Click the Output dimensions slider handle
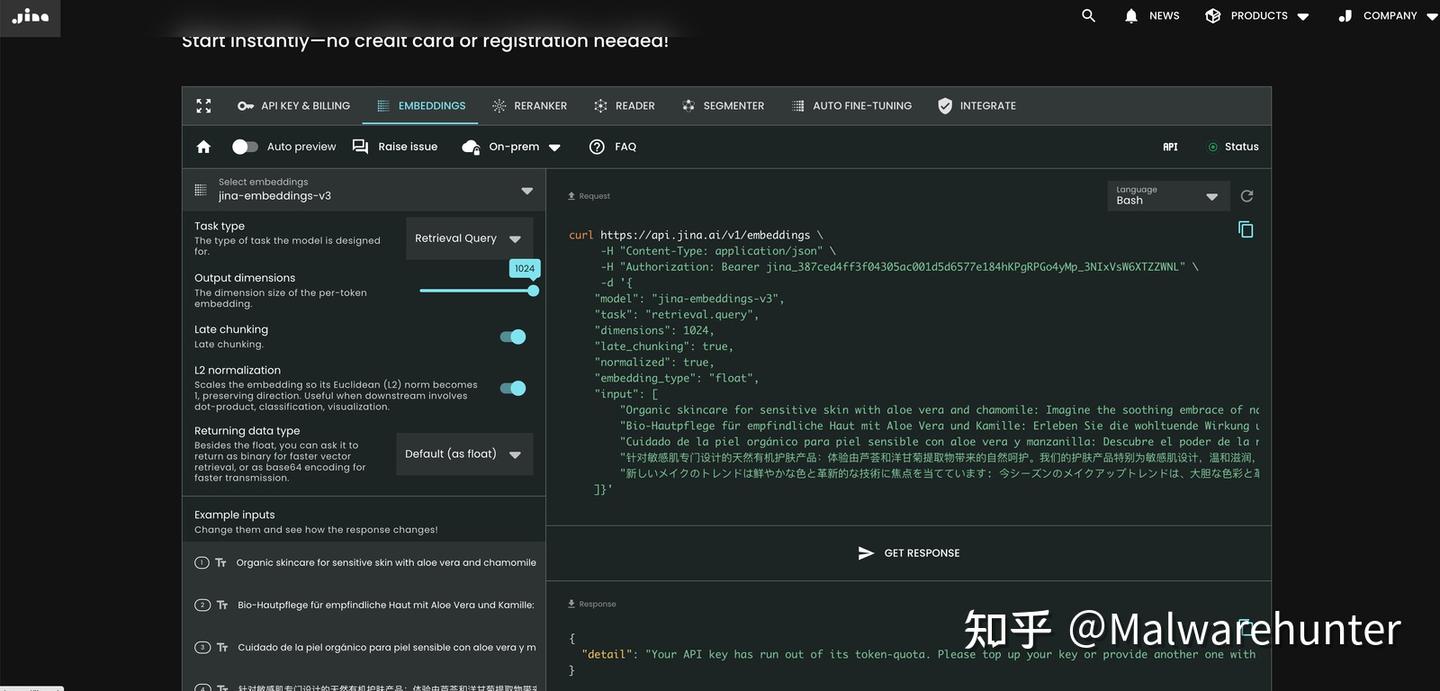This screenshot has height=691, width=1440. pos(533,291)
